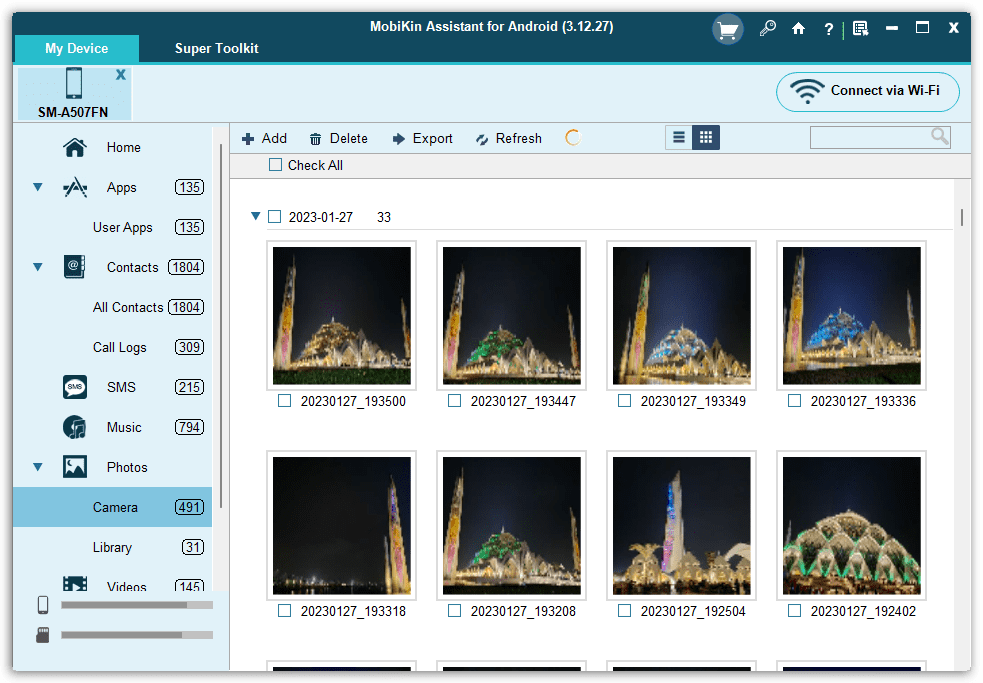Image resolution: width=983 pixels, height=683 pixels.
Task: Click the Photos picture icon
Action: [x=75, y=467]
